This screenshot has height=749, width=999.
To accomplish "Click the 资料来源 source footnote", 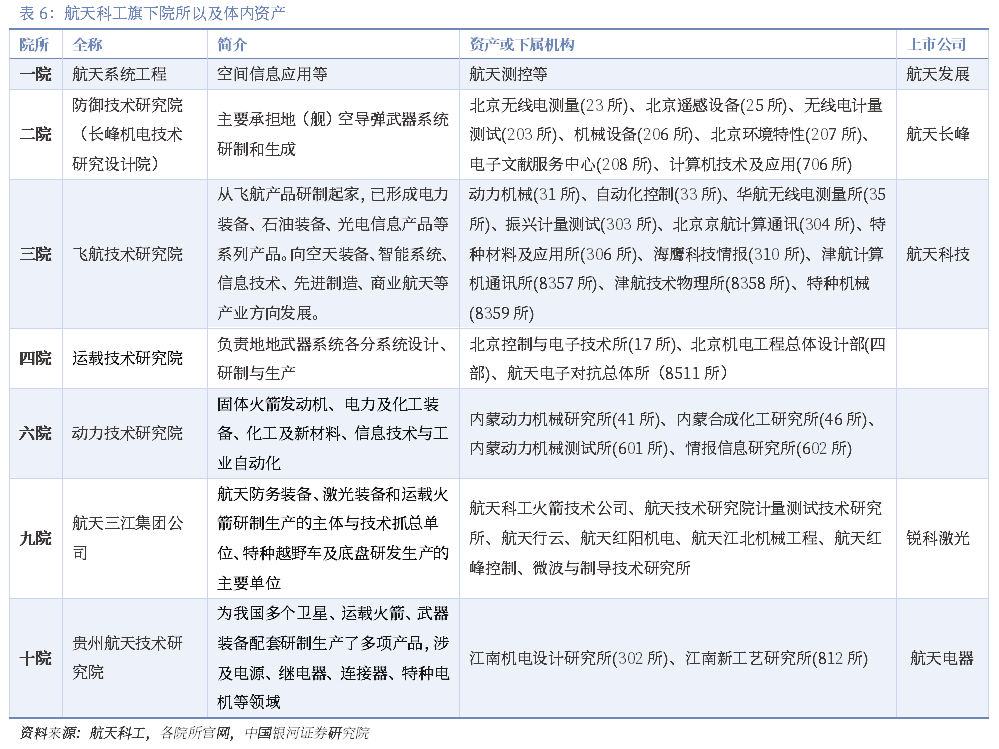I will tap(194, 733).
